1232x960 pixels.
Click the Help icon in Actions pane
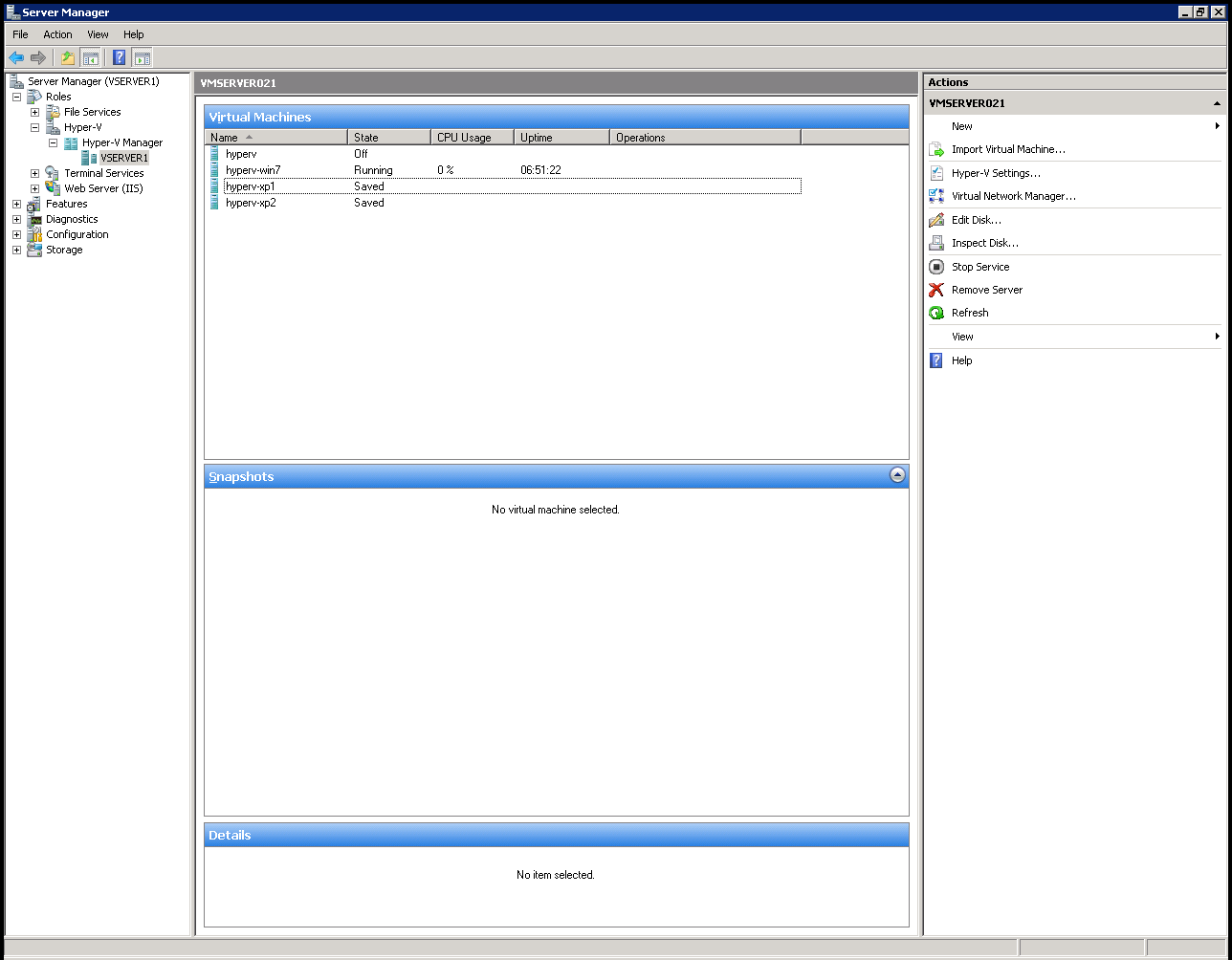tap(936, 360)
